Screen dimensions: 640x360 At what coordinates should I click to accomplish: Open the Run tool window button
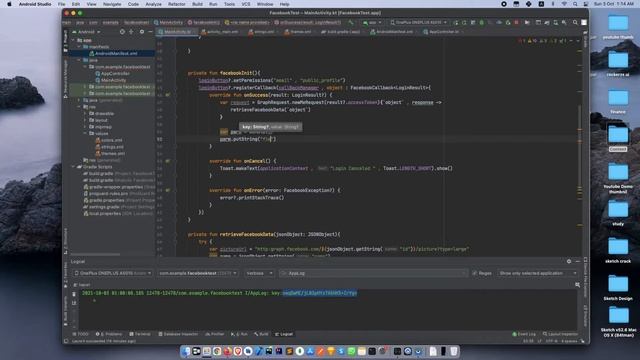[239, 334]
